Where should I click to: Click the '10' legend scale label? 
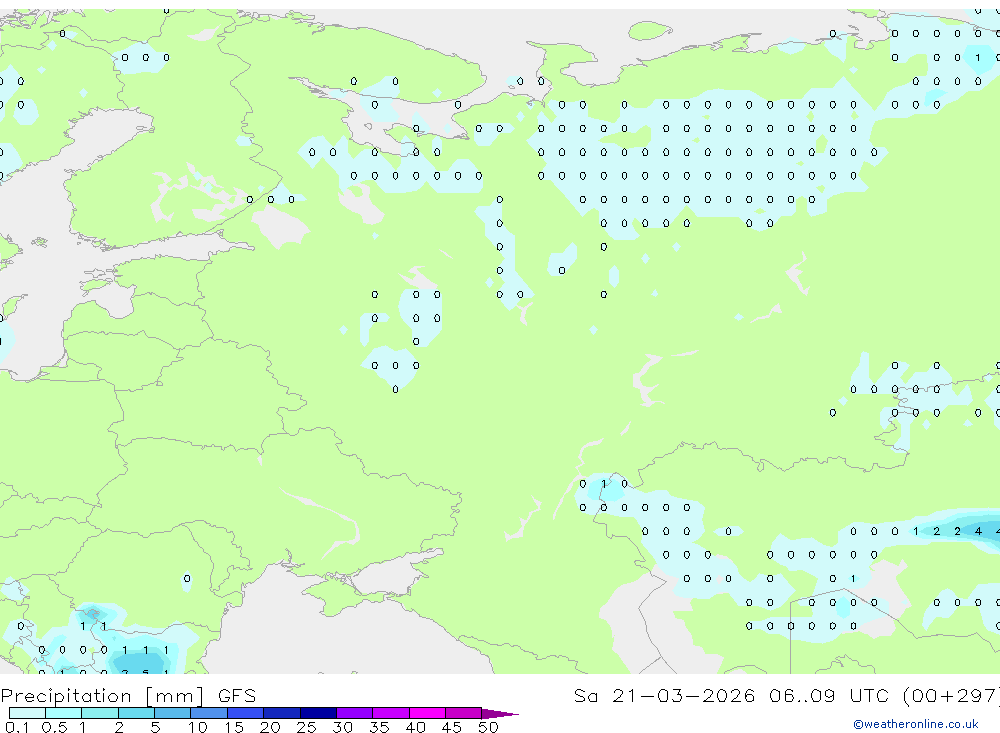click(x=198, y=727)
